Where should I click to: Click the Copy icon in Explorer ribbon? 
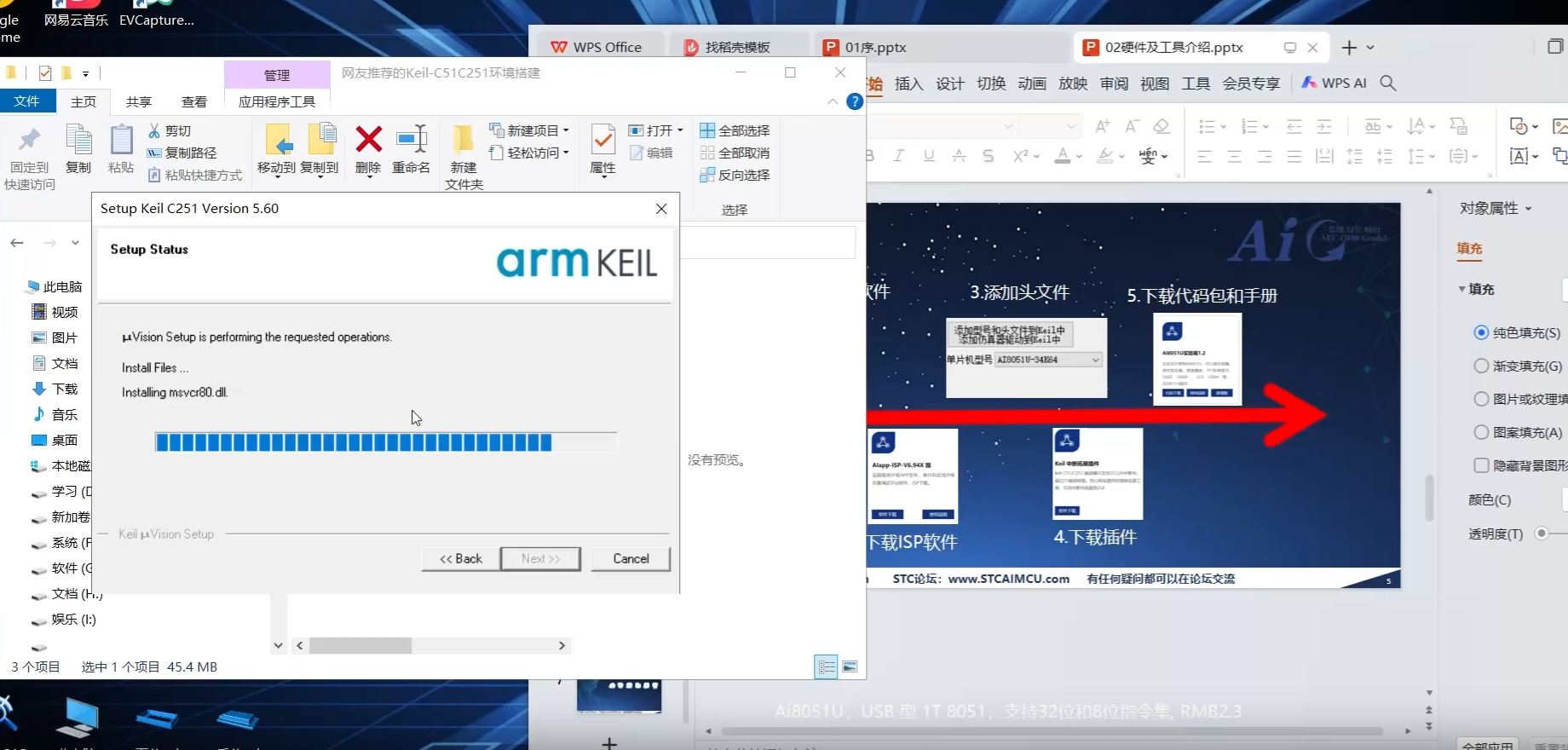point(78,140)
